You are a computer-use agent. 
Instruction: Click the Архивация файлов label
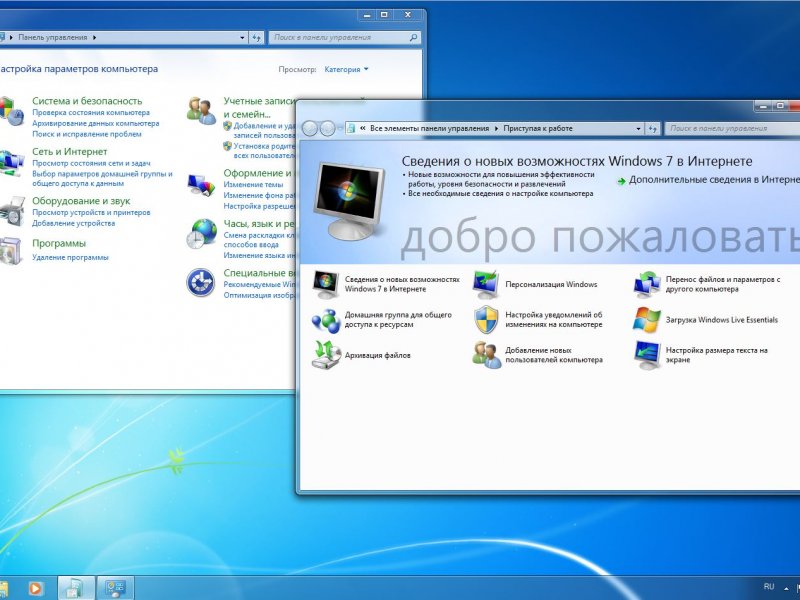pos(378,355)
